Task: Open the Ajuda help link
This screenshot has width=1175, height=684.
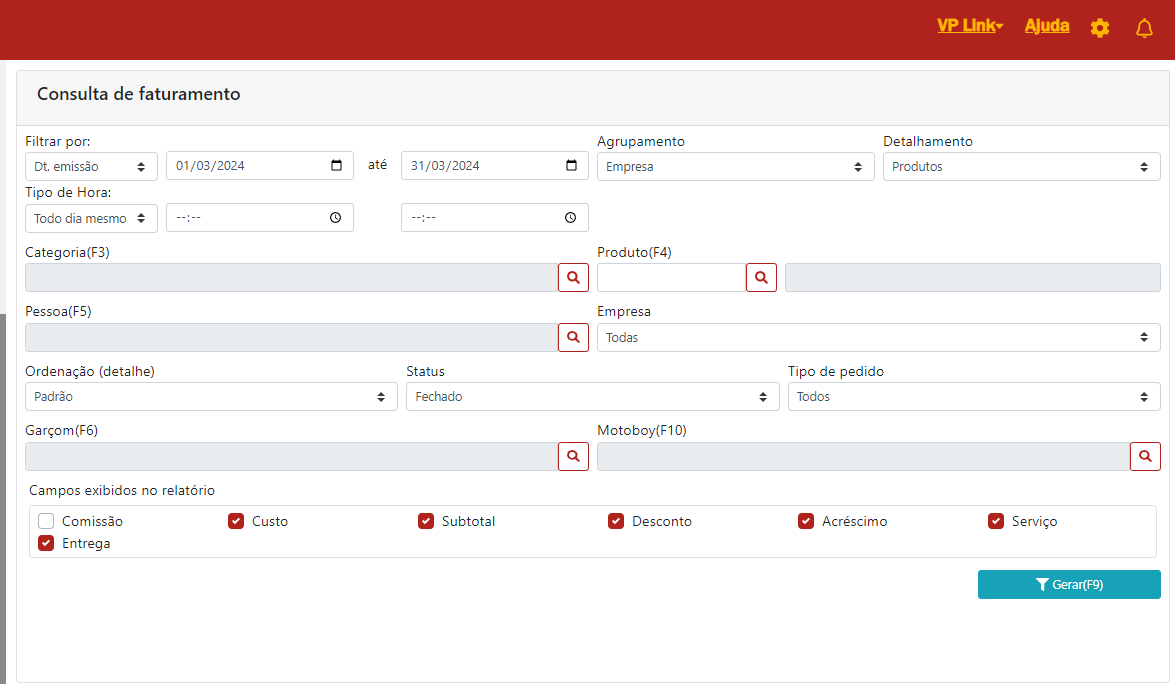Action: click(x=1047, y=26)
